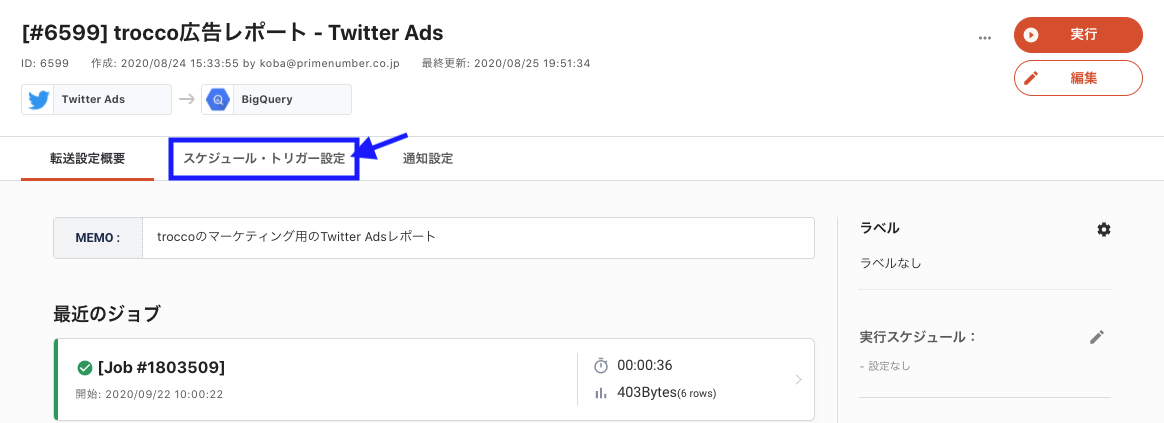Click the MEMO text field
1164x423 pixels.
[478, 237]
